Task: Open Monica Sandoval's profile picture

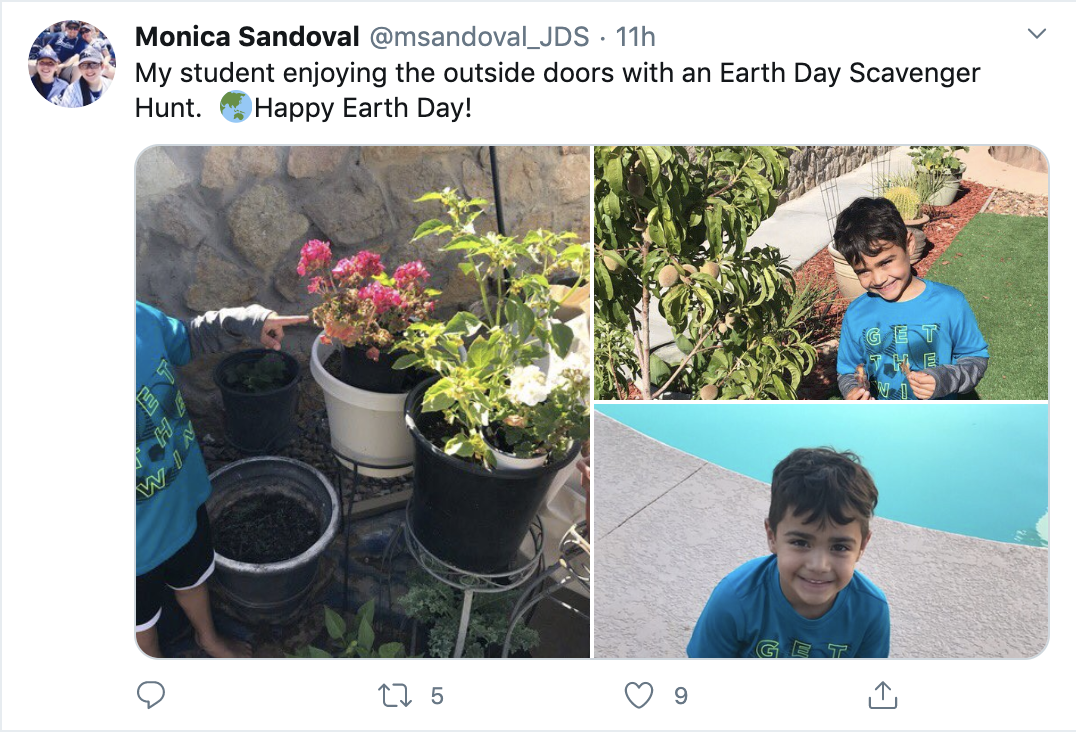Action: [72, 62]
